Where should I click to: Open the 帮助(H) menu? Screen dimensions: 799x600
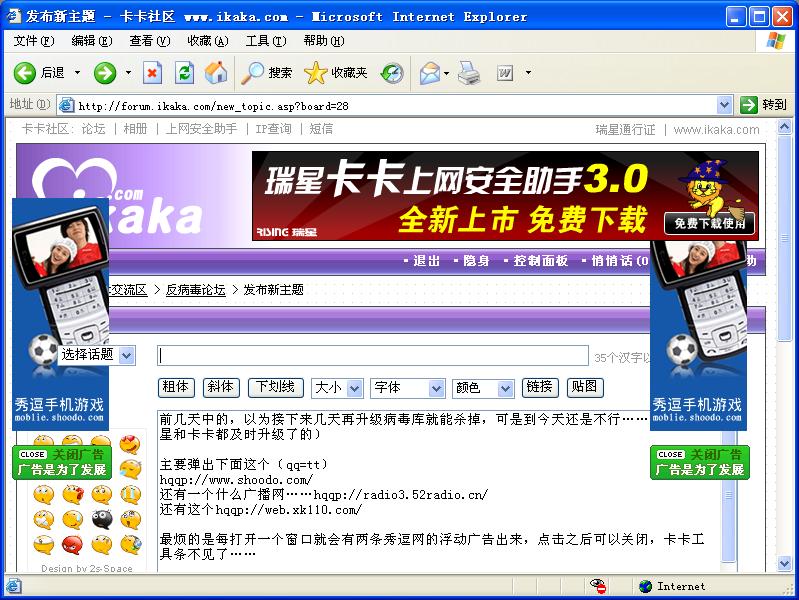324,41
